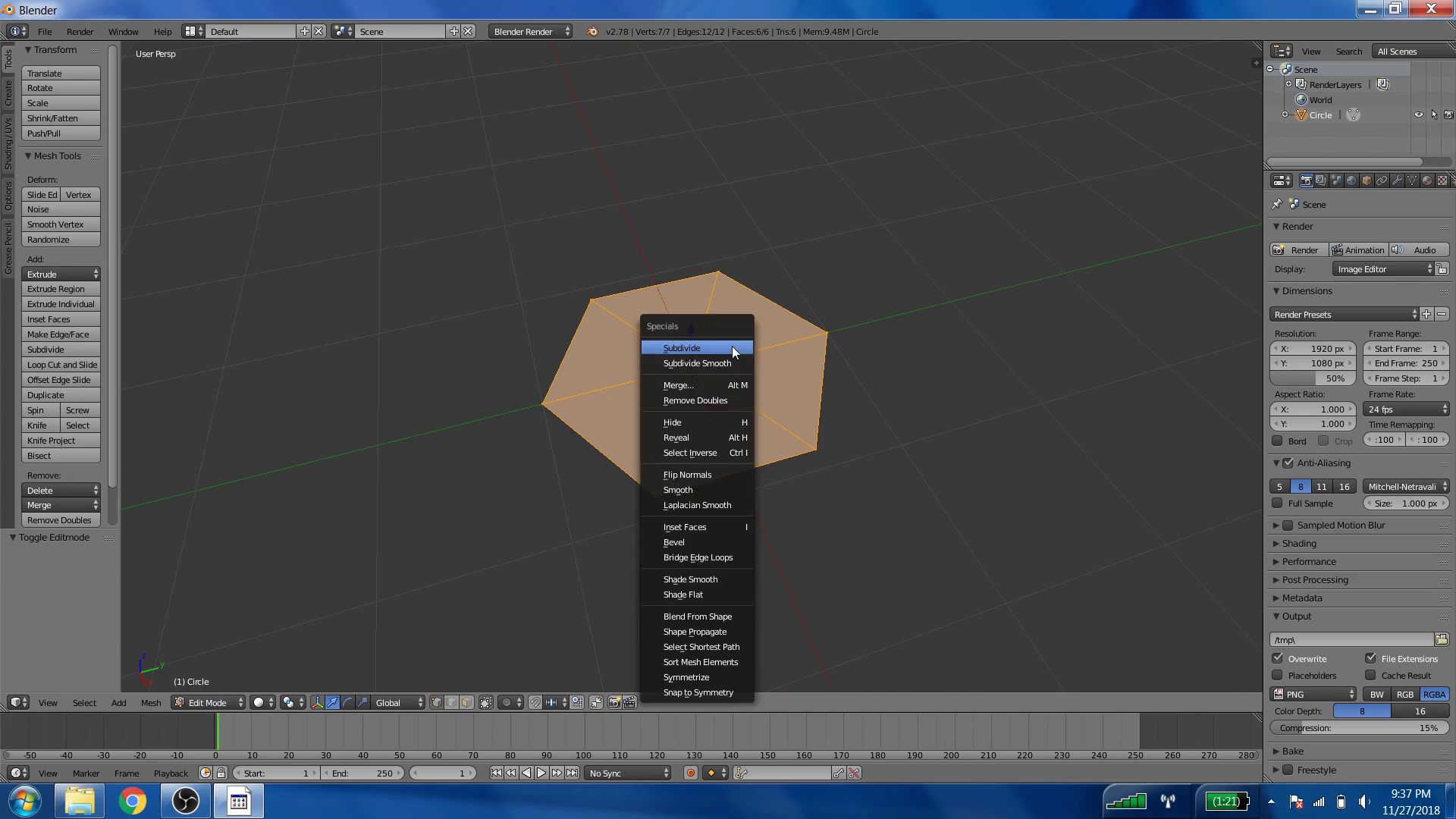Open the File menu
This screenshot has height=819, width=1456.
tap(45, 31)
